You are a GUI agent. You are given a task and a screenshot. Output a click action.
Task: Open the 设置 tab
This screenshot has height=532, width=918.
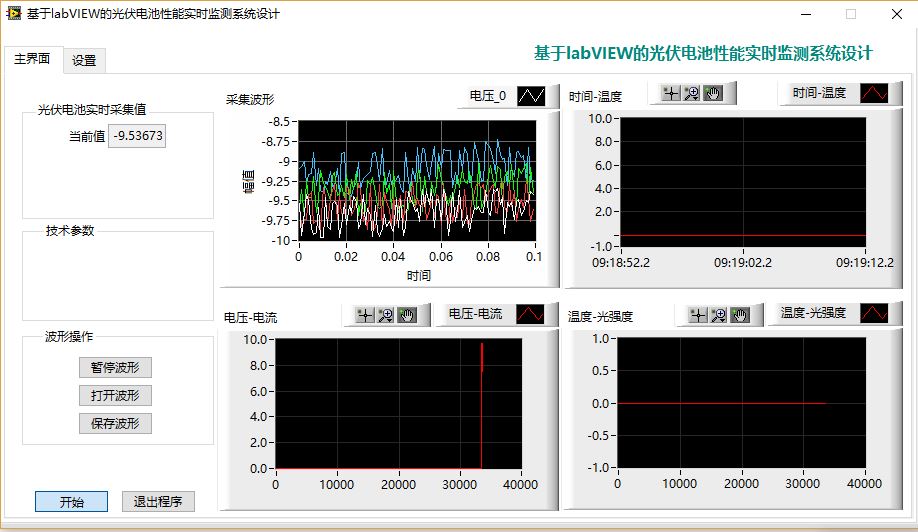(x=84, y=60)
